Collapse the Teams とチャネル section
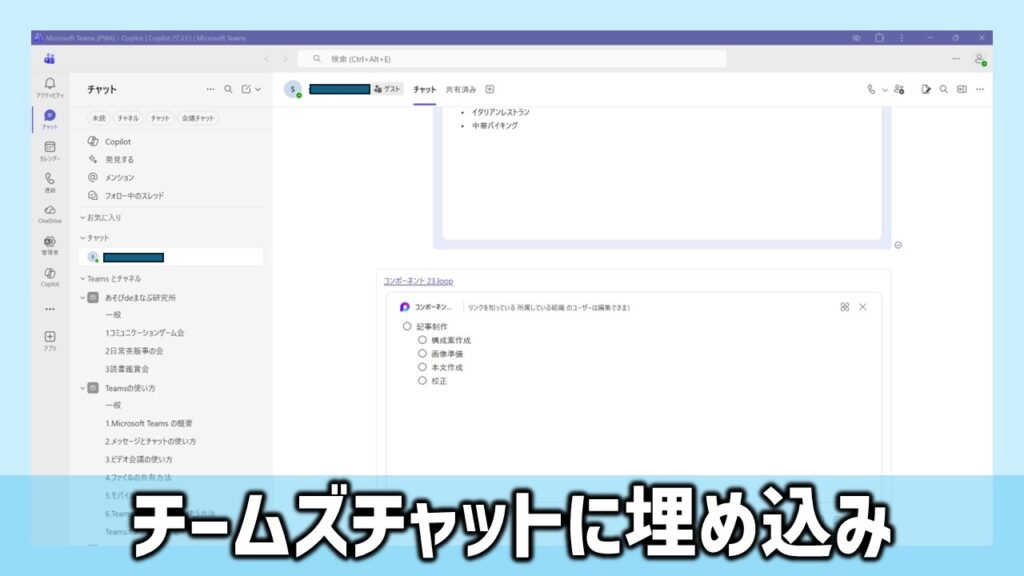This screenshot has width=1024, height=576. click(x=83, y=278)
